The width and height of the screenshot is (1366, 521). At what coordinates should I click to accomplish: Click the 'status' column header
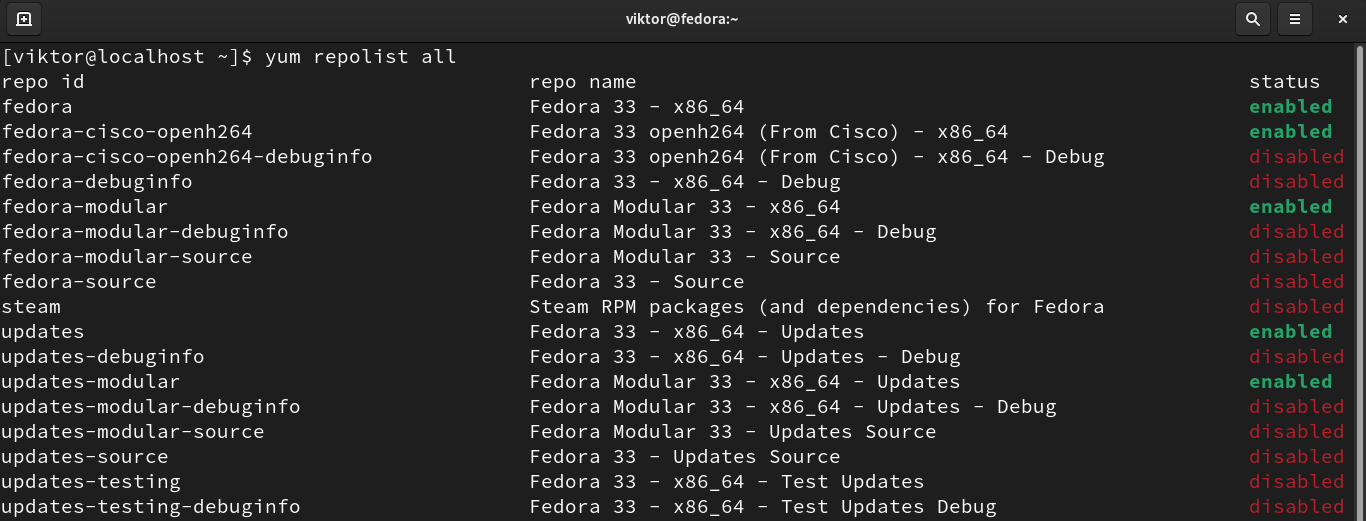(x=1284, y=82)
